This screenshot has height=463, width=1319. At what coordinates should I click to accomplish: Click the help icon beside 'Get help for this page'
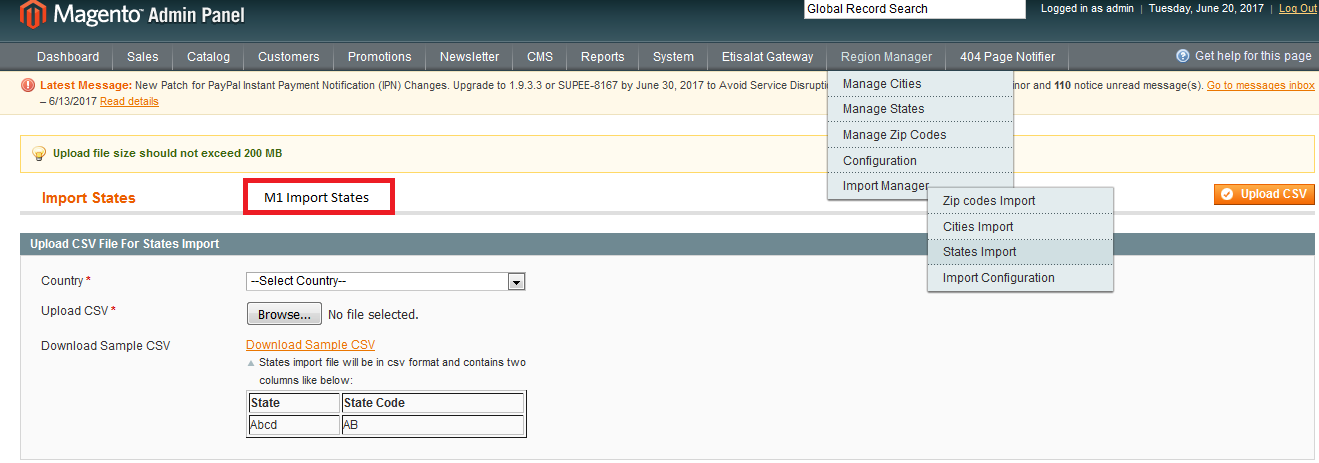click(x=1183, y=56)
